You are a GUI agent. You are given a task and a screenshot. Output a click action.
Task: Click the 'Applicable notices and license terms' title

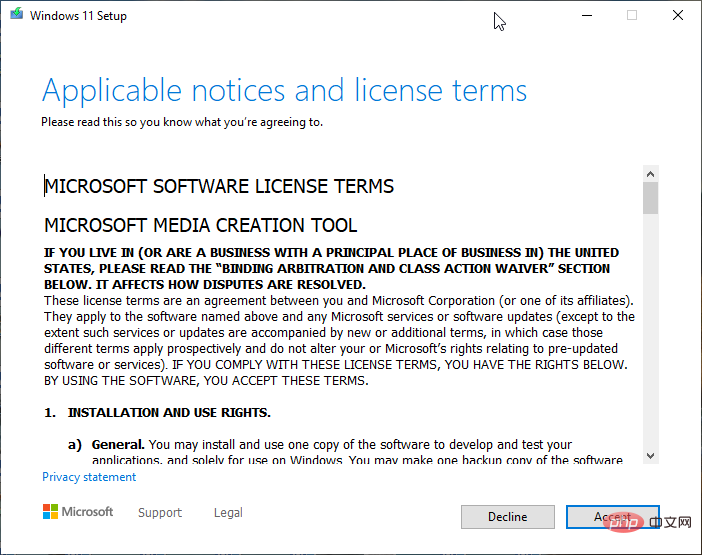pyautogui.click(x=284, y=91)
